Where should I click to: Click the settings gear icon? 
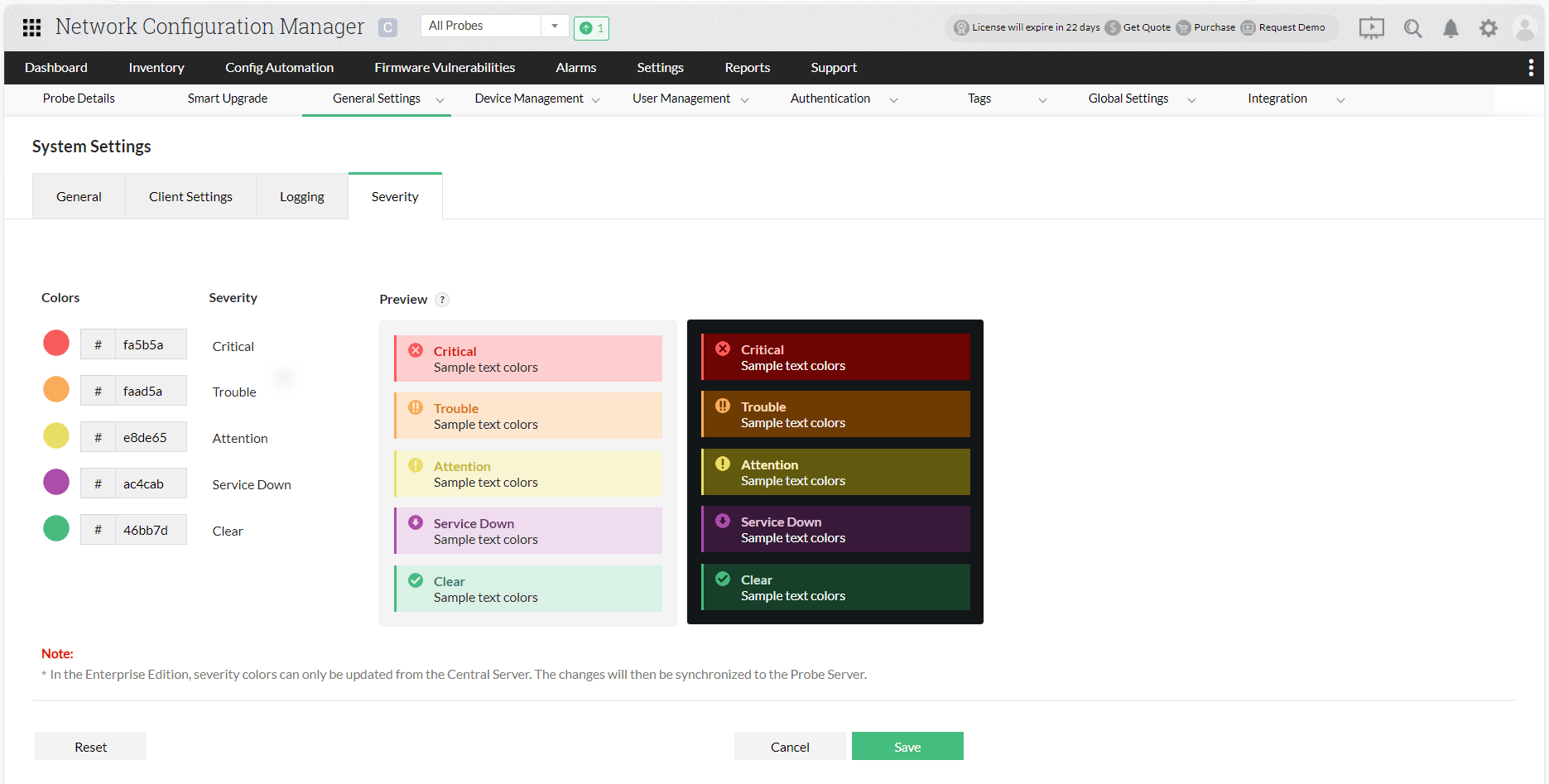1489,27
